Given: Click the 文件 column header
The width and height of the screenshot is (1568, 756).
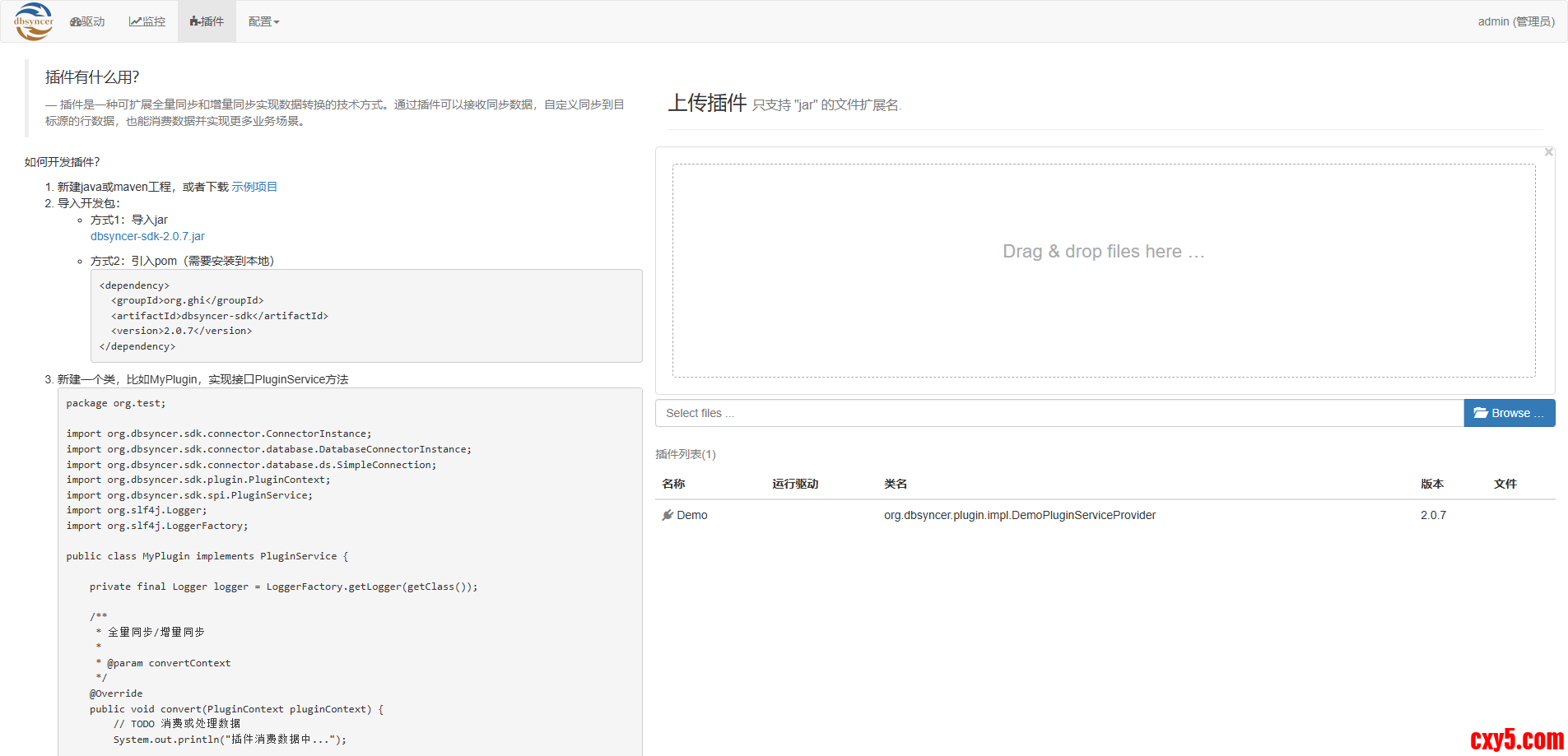Looking at the screenshot, I should pyautogui.click(x=1505, y=484).
